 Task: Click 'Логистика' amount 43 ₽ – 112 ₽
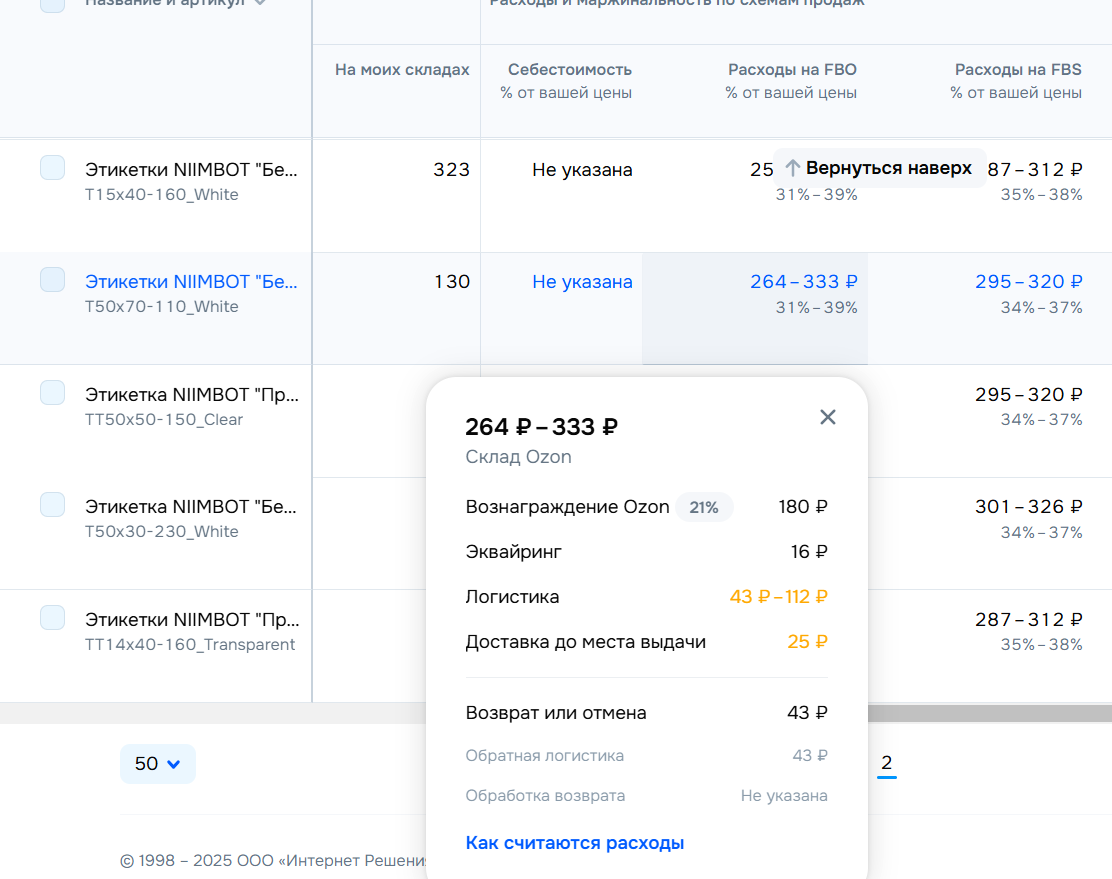(779, 597)
